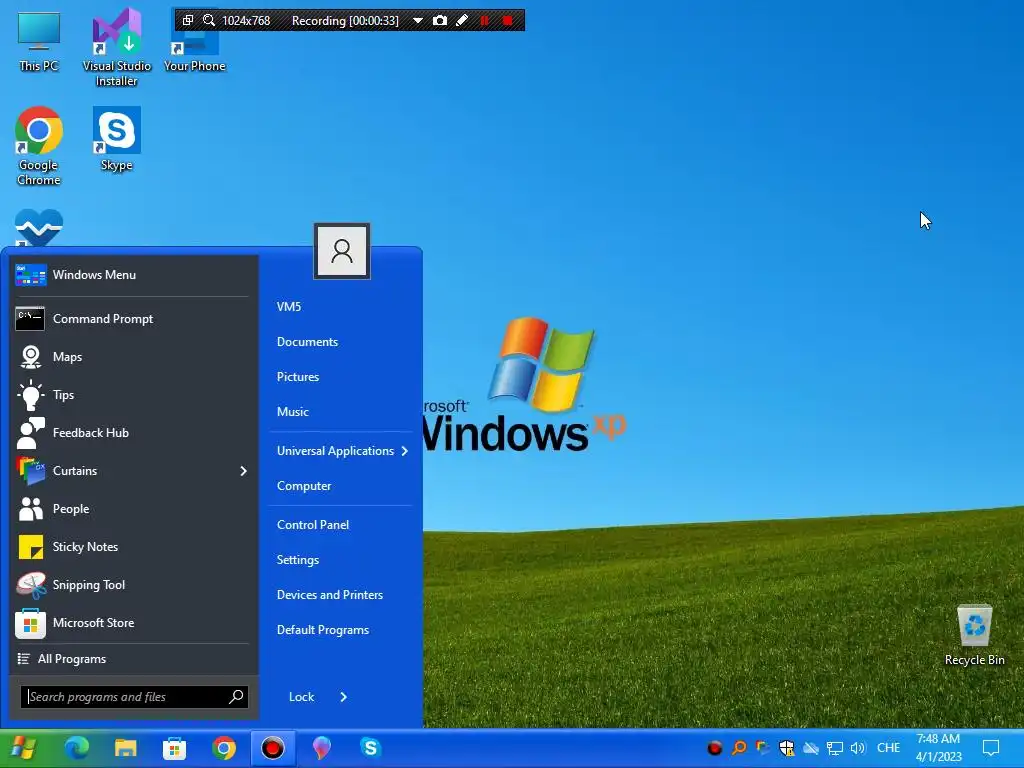The width and height of the screenshot is (1024, 768).
Task: Open VM5 user folder link
Action: pos(289,306)
